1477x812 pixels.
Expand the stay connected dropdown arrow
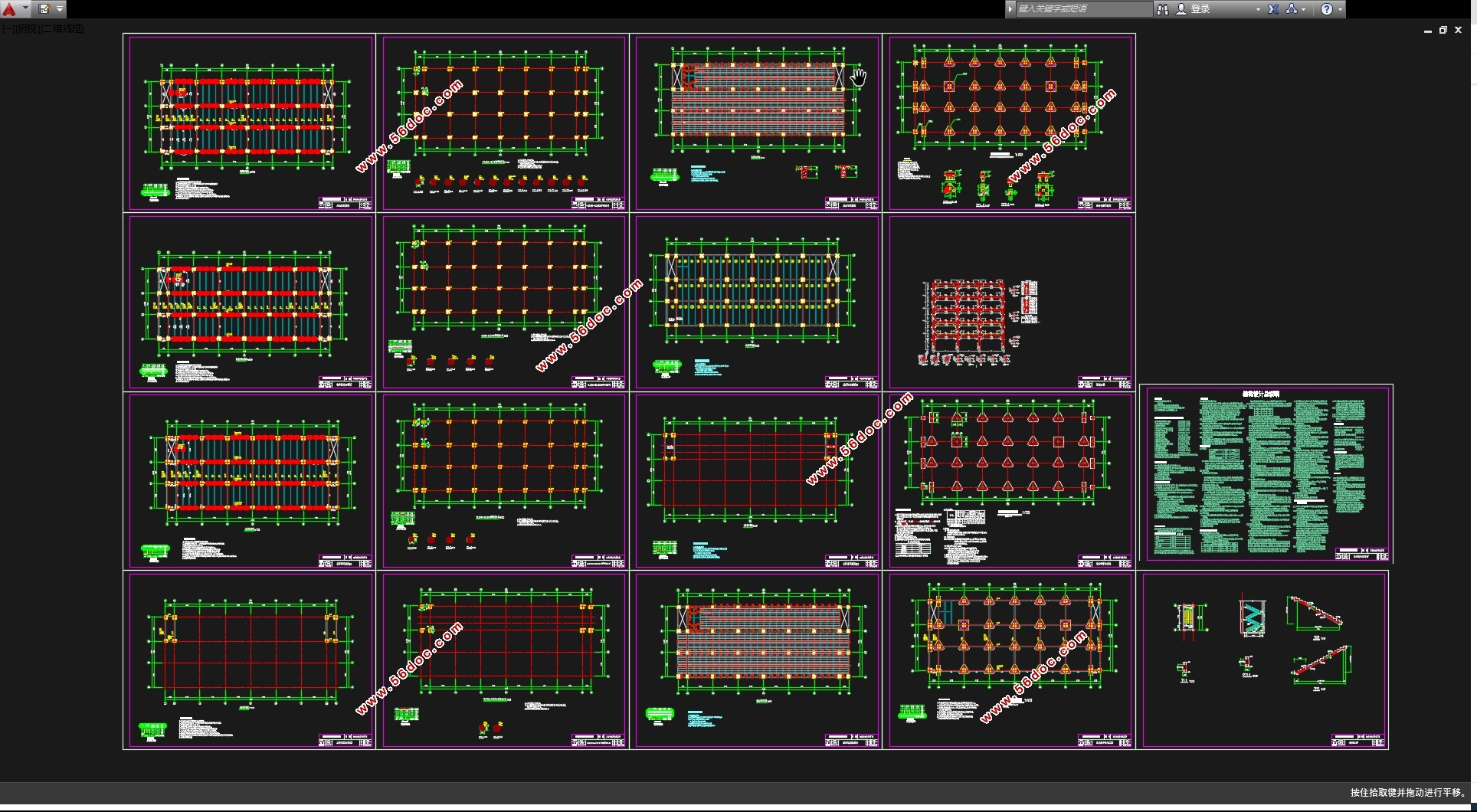1304,9
